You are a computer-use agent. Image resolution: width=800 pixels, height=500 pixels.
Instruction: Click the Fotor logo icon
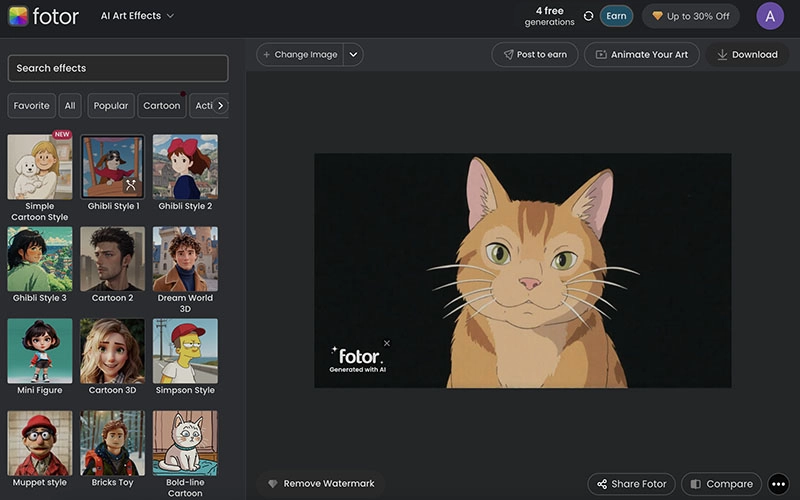click(18, 16)
